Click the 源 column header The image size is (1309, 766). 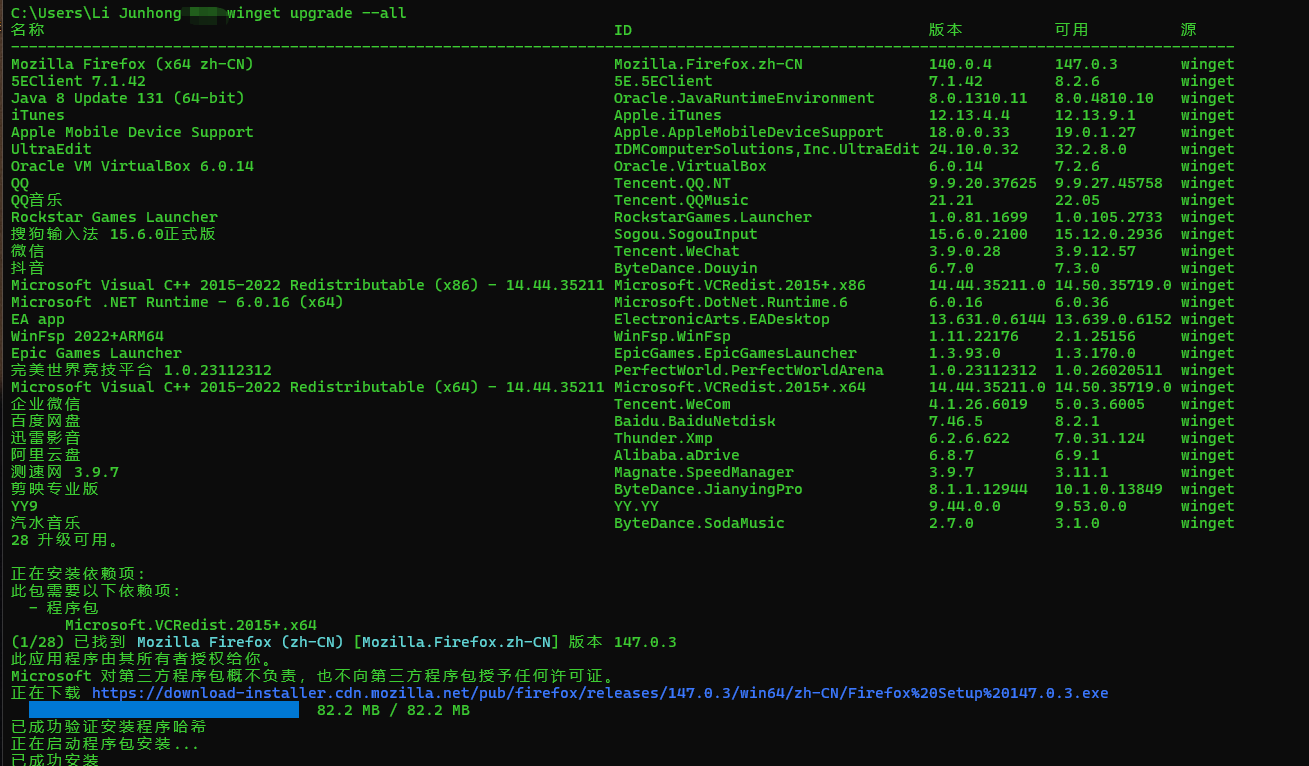(x=1188, y=30)
